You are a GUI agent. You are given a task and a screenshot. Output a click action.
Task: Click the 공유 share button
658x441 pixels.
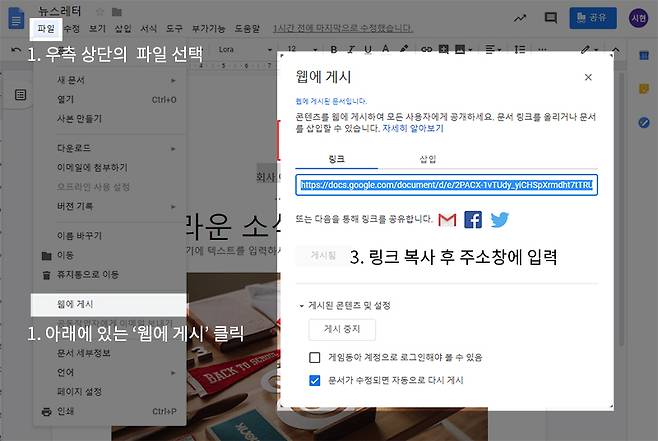click(593, 18)
